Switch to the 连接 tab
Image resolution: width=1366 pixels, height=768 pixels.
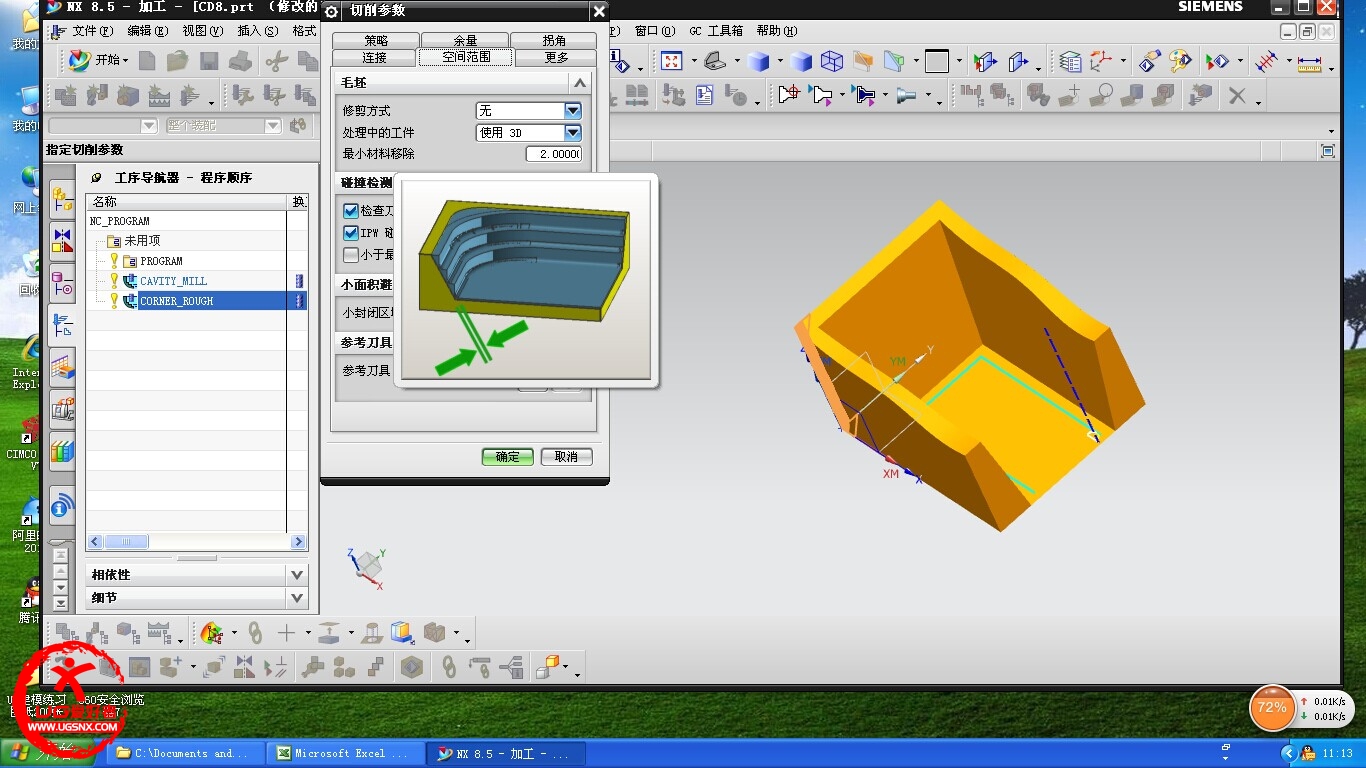point(374,57)
